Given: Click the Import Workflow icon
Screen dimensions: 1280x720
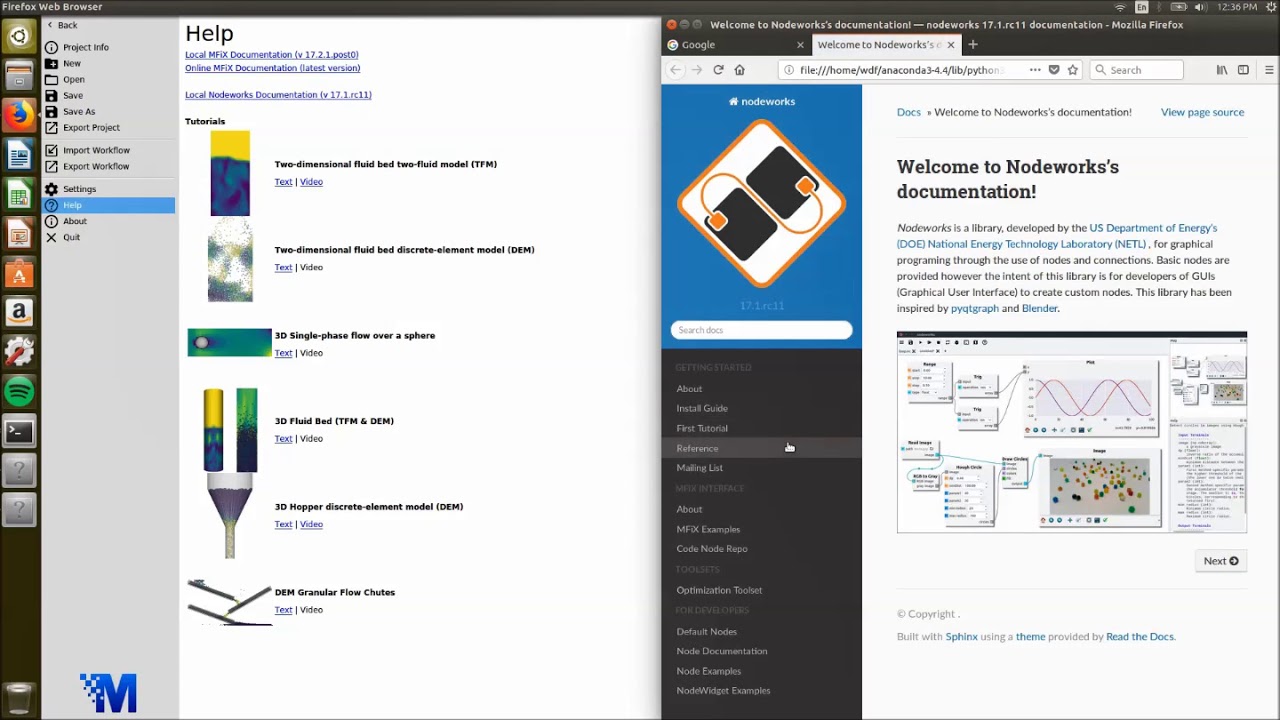Looking at the screenshot, I should 51,150.
